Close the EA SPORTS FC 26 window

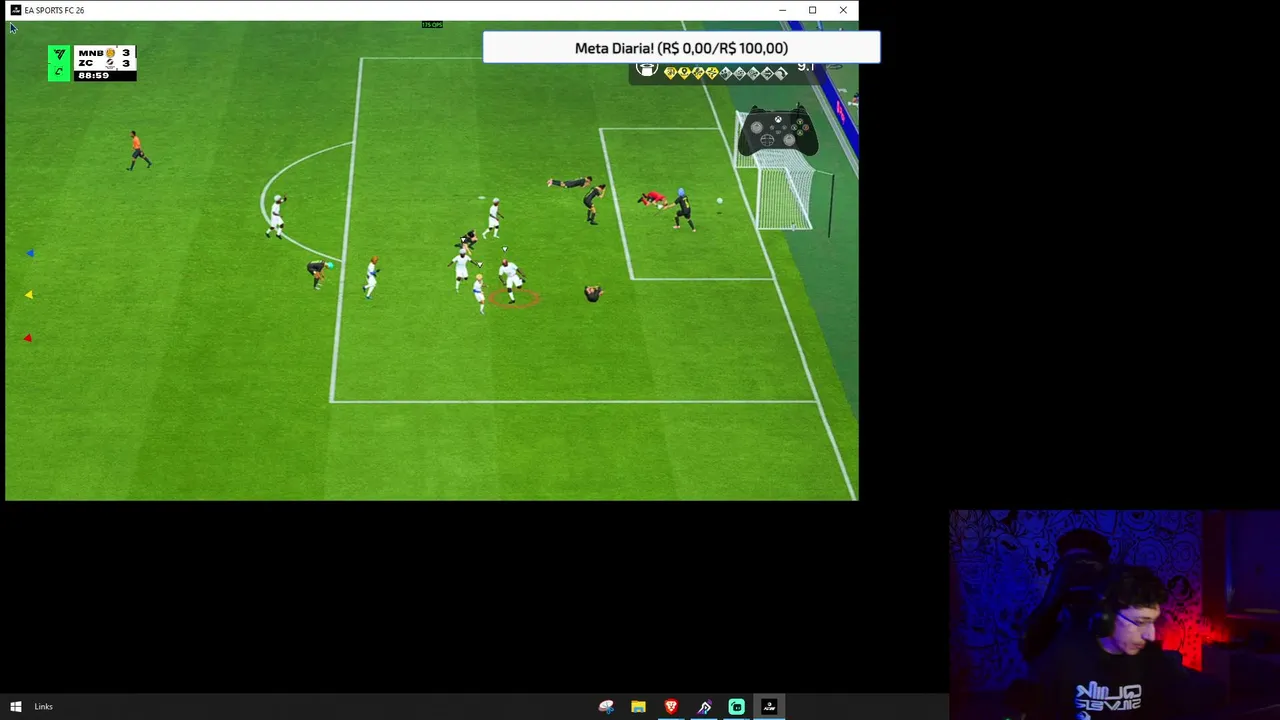pos(843,10)
